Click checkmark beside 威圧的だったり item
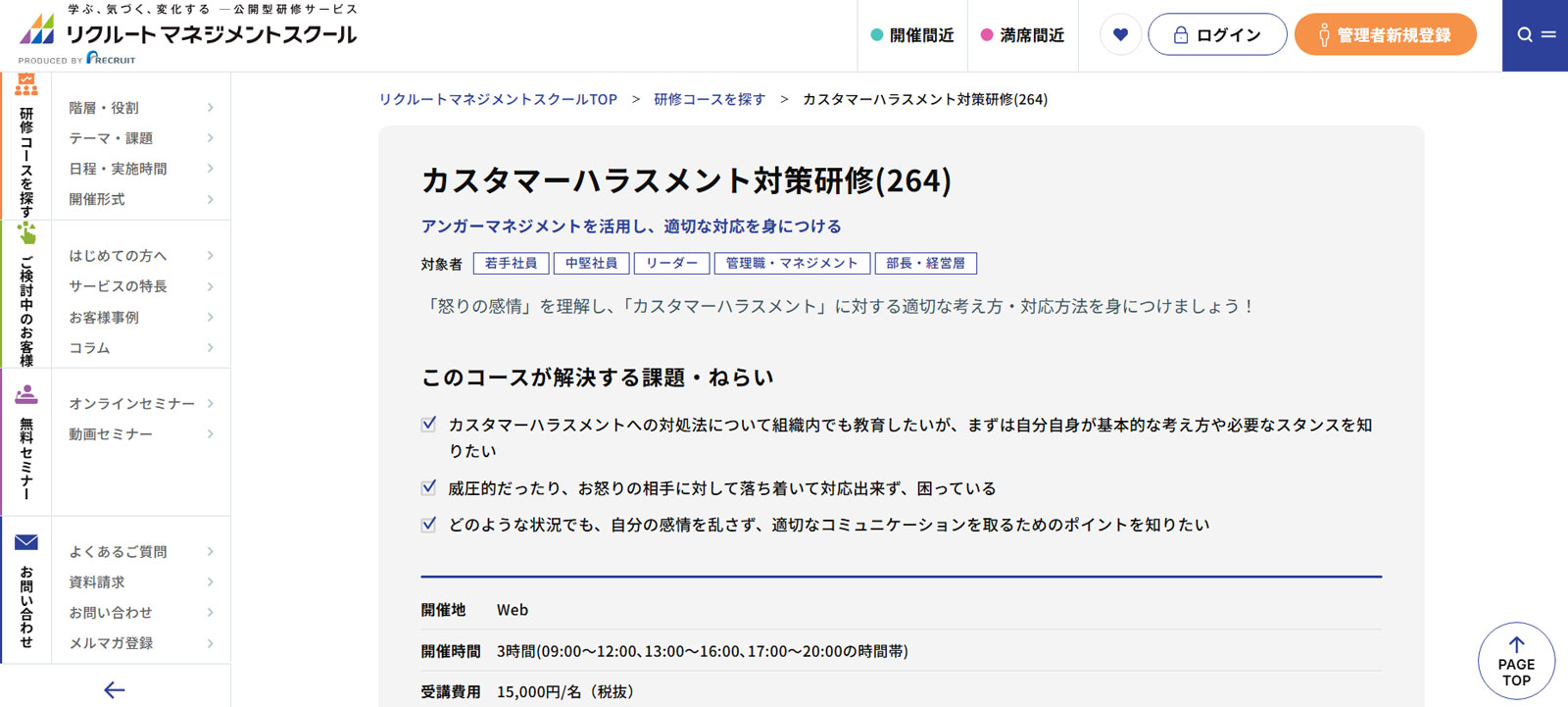 click(x=429, y=487)
